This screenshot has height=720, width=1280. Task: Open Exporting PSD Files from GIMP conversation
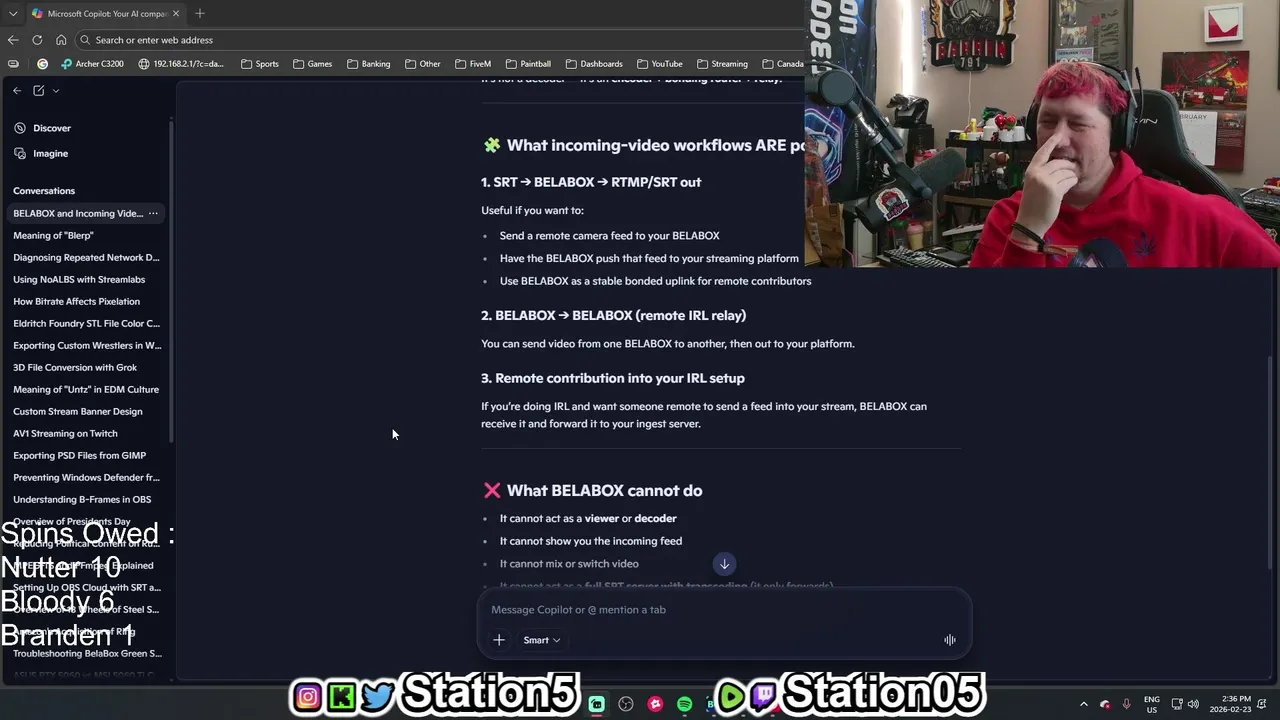click(79, 455)
